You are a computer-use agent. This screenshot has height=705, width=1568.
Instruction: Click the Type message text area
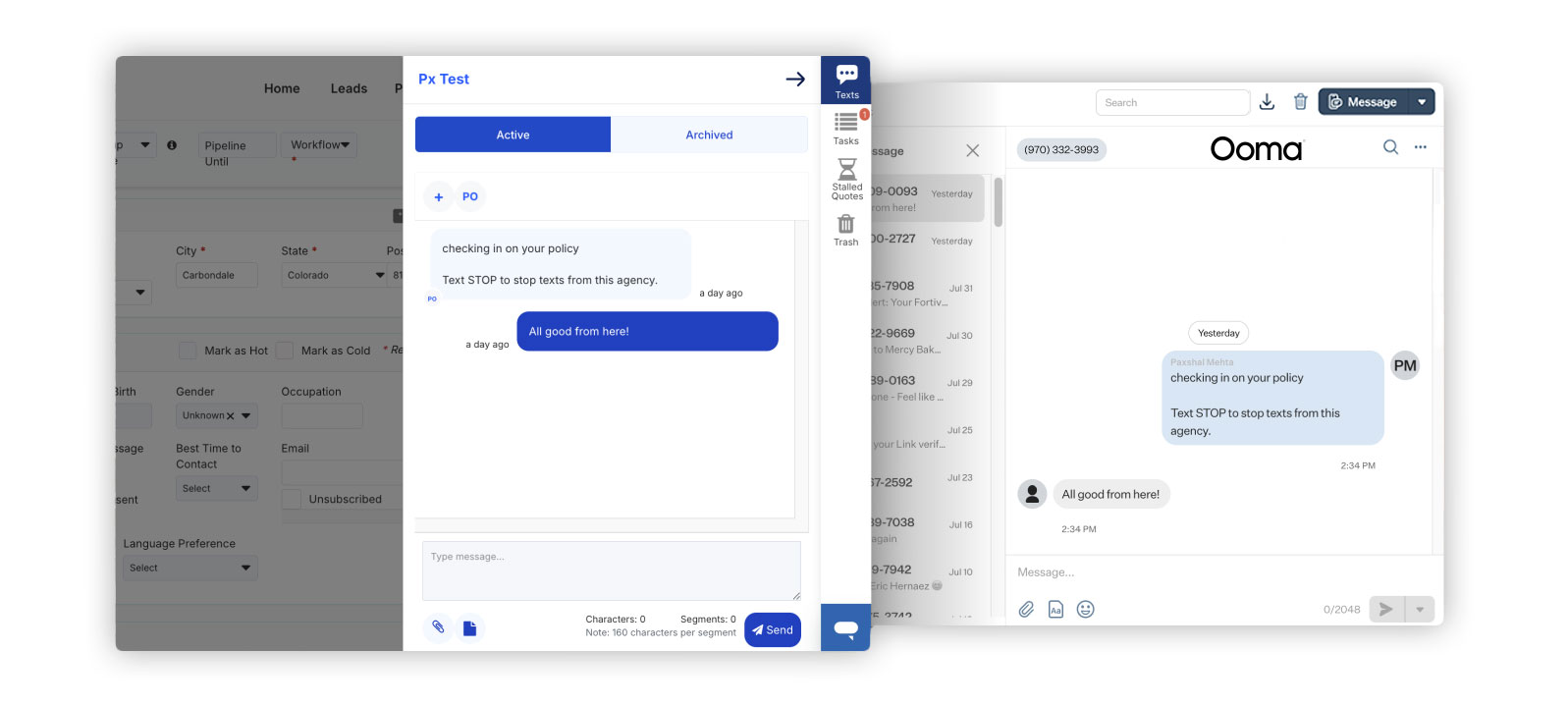tap(611, 570)
